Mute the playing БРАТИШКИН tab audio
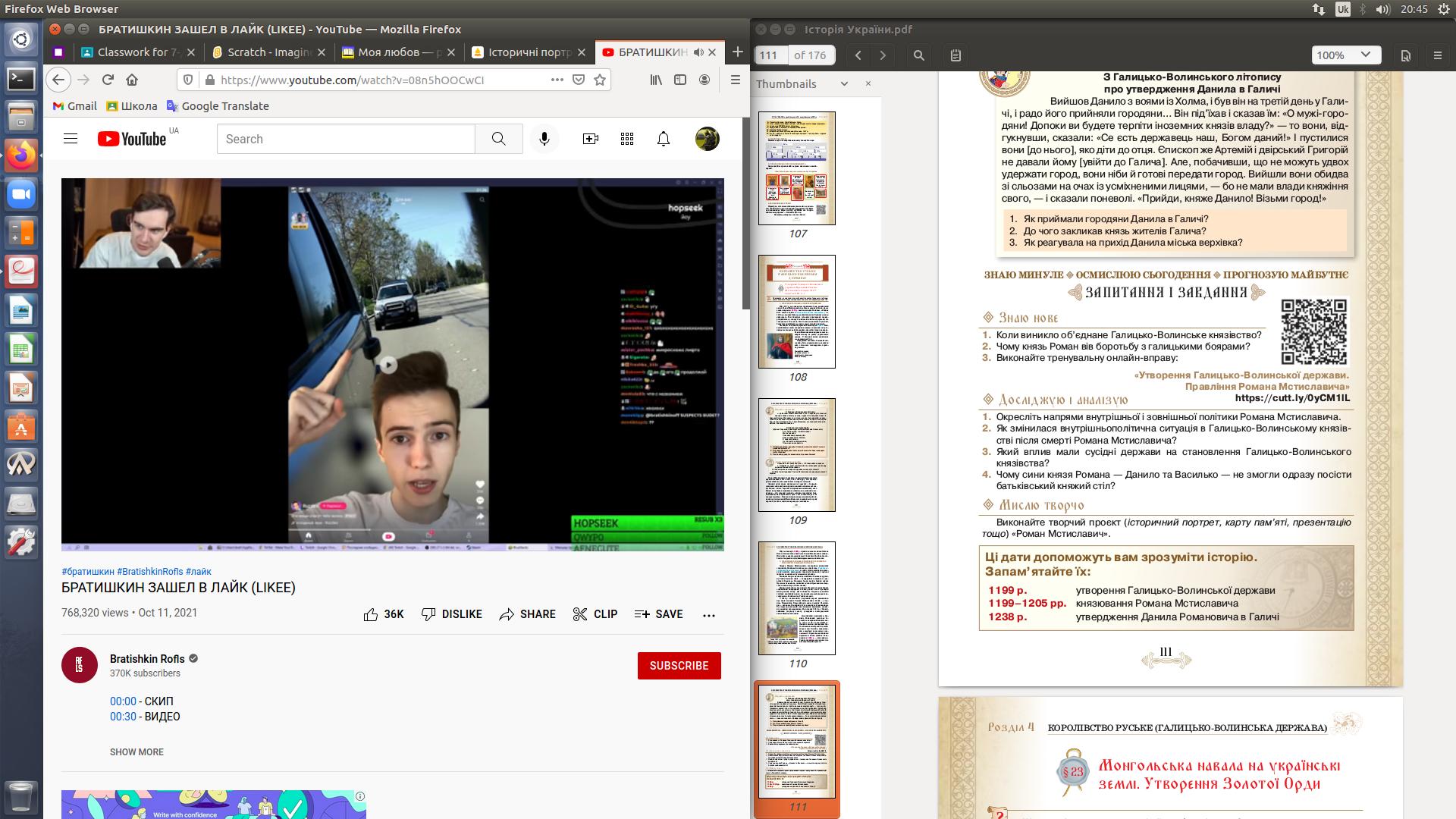The image size is (1456, 819). point(698,52)
